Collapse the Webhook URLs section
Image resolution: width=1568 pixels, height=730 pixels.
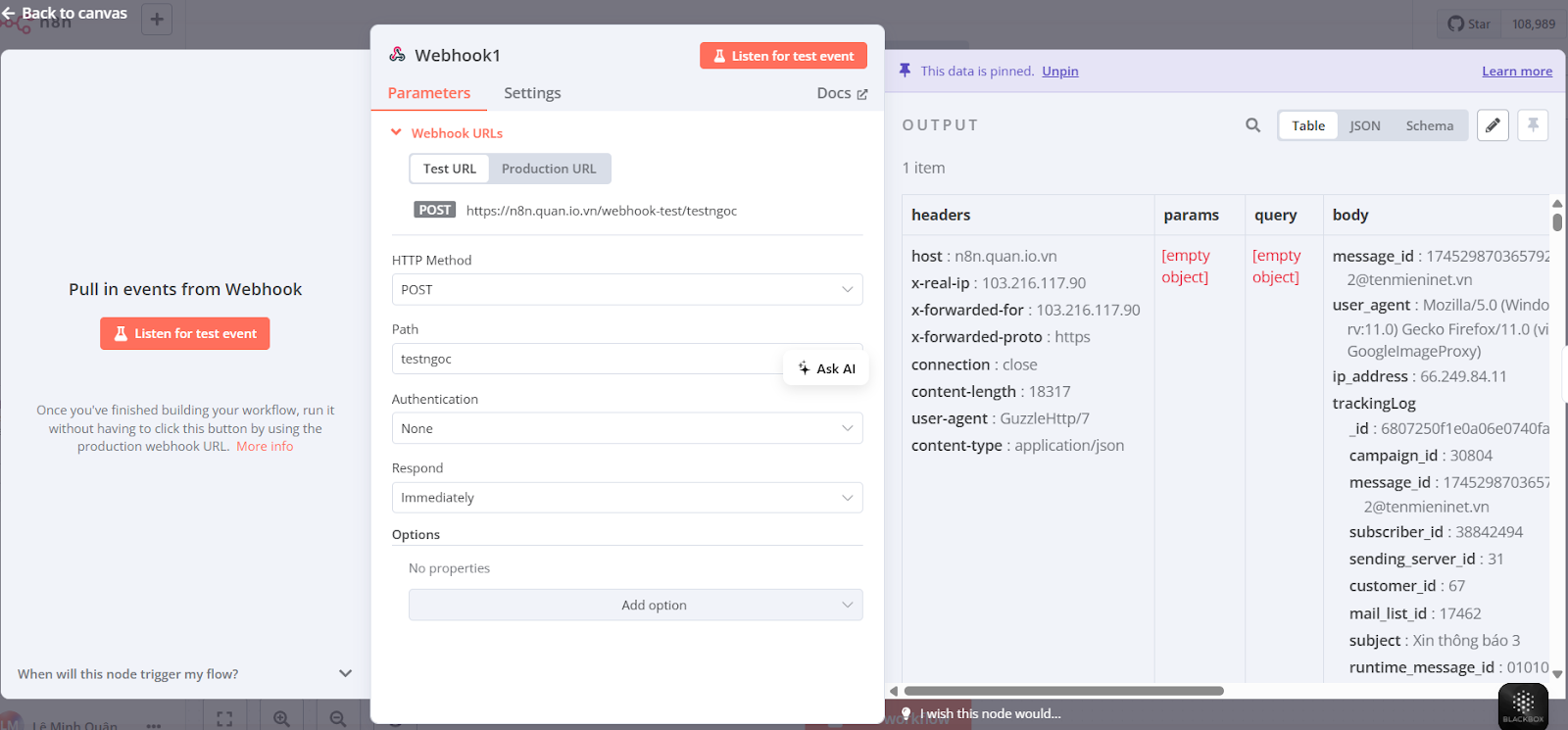pyautogui.click(x=447, y=133)
